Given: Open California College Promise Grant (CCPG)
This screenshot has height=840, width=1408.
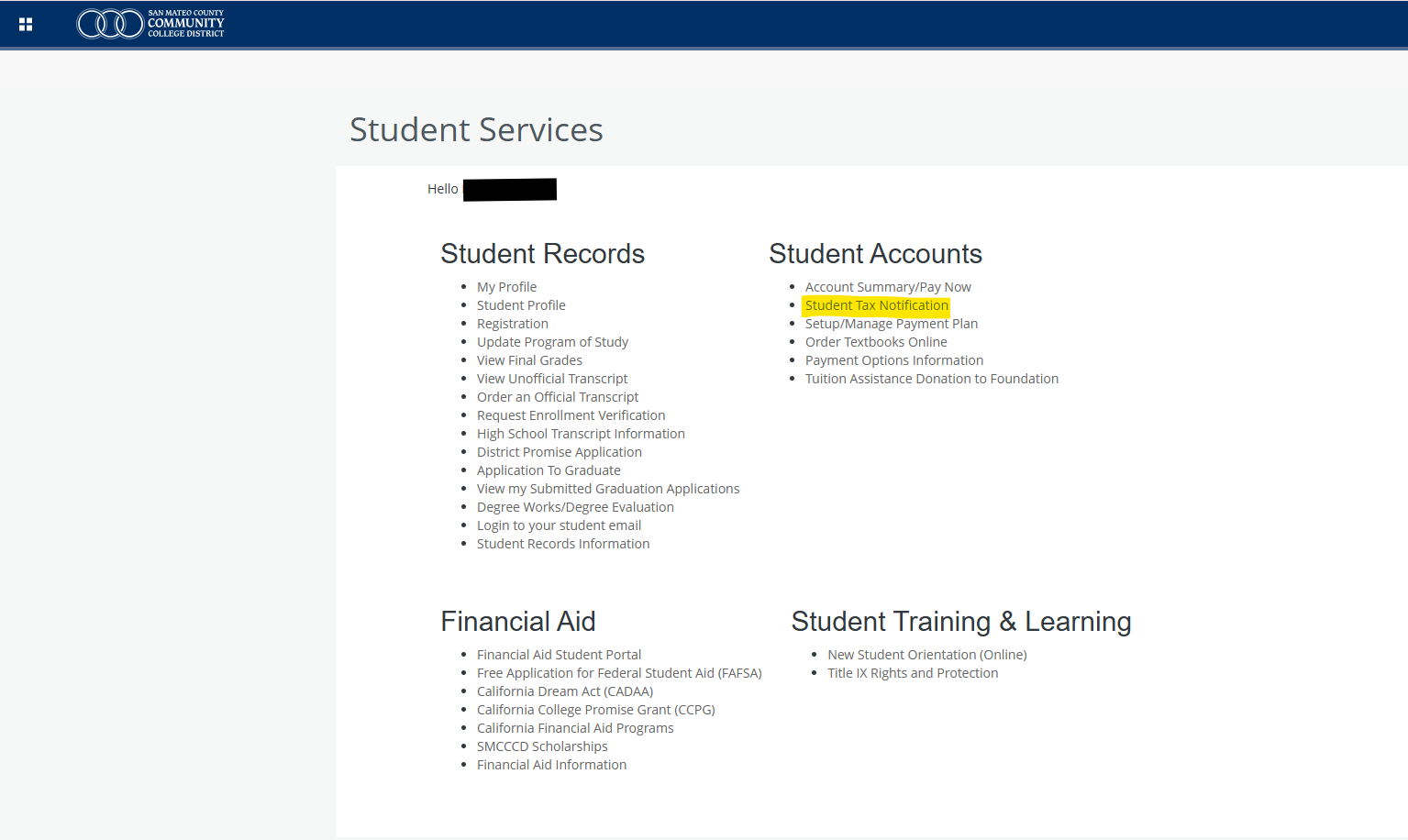Looking at the screenshot, I should (596, 710).
